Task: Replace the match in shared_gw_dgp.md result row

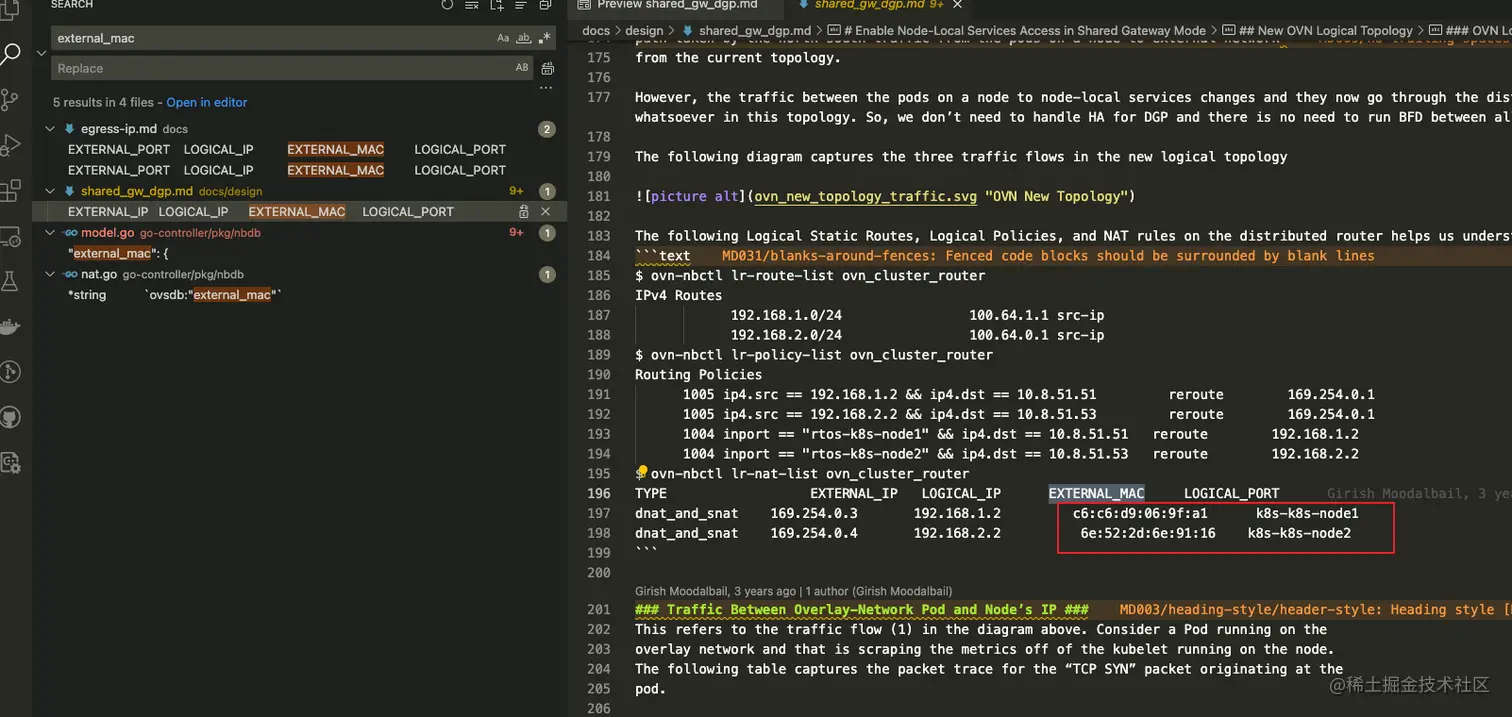Action: [524, 212]
